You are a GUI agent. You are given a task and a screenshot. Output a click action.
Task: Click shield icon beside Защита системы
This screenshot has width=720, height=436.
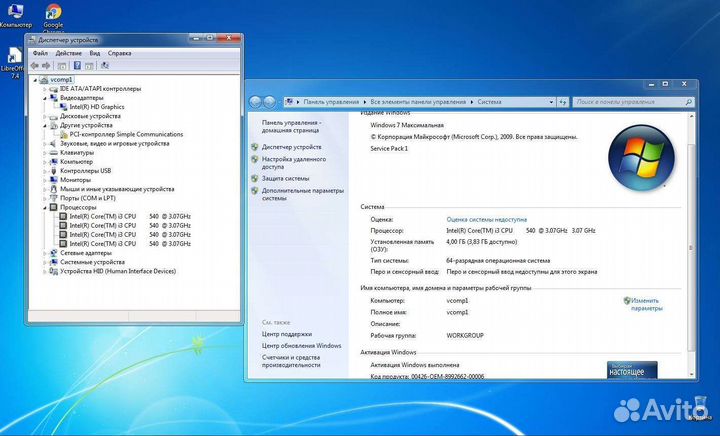(x=254, y=178)
